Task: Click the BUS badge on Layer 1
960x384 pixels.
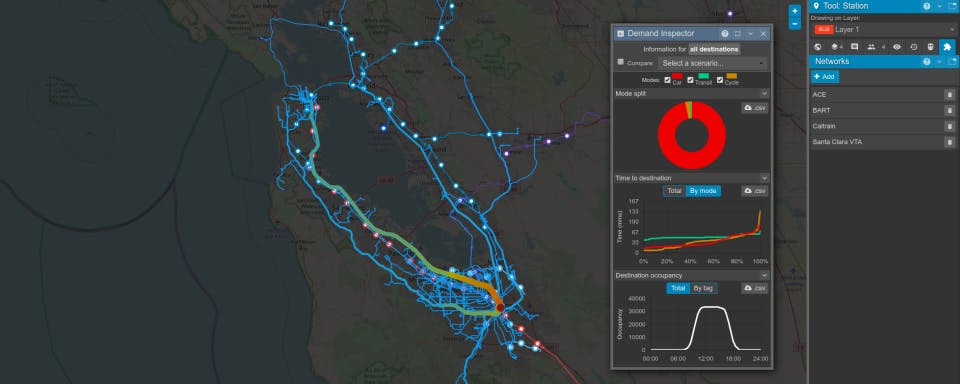Action: pos(823,29)
